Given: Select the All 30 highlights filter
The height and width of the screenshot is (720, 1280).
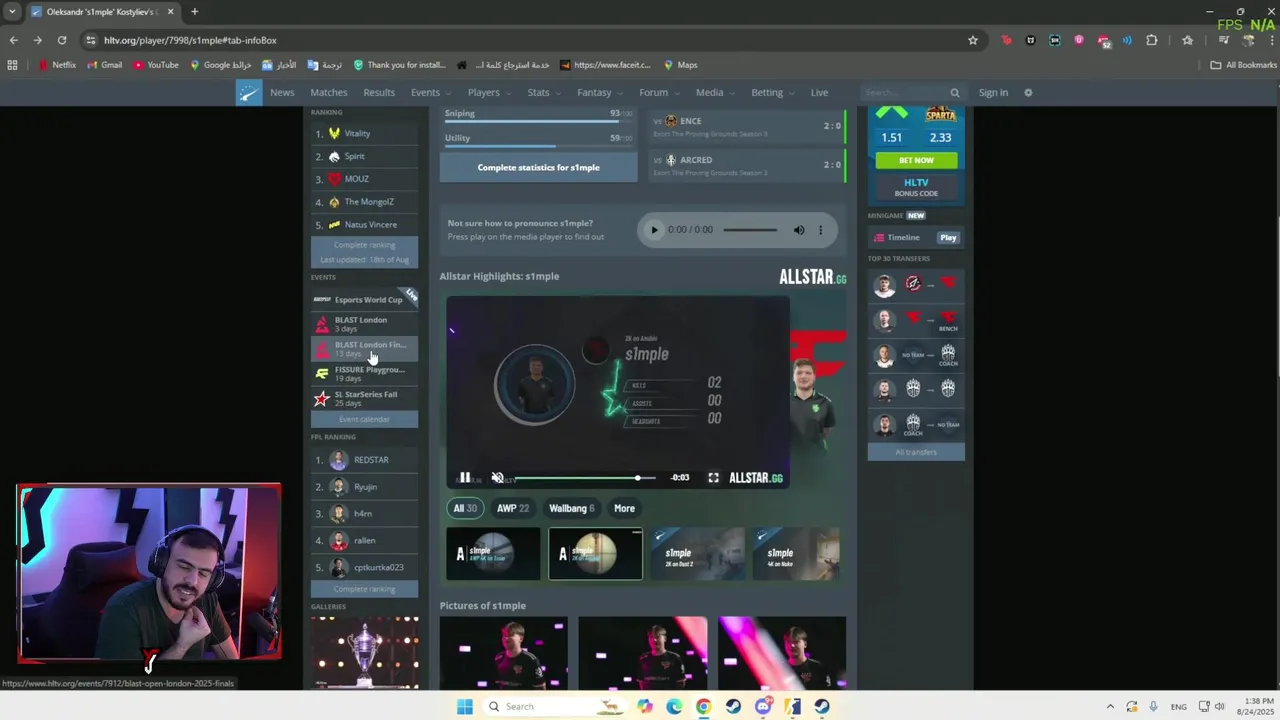Looking at the screenshot, I should pos(465,509).
